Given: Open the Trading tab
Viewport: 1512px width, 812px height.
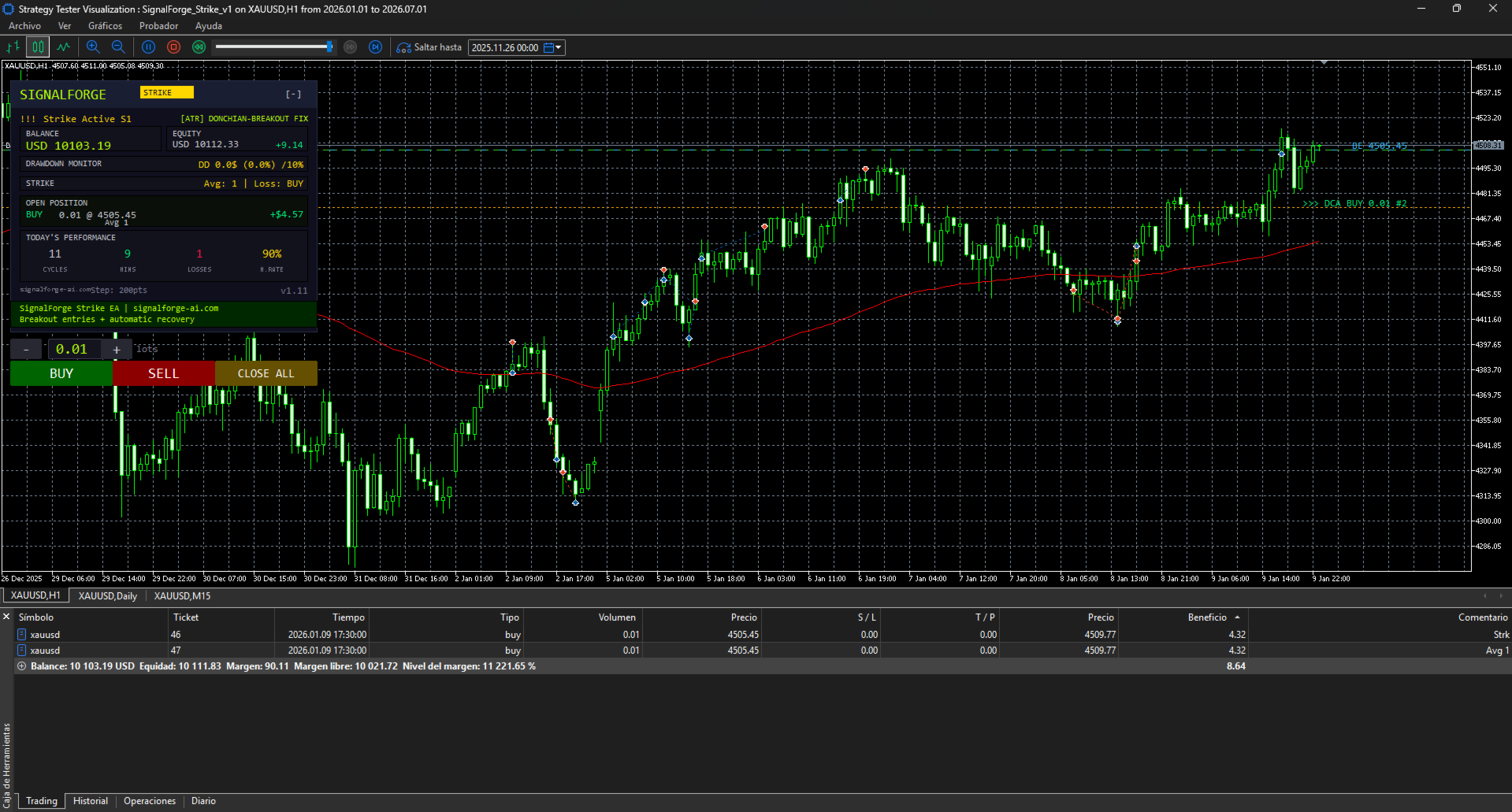Looking at the screenshot, I should pos(42,801).
